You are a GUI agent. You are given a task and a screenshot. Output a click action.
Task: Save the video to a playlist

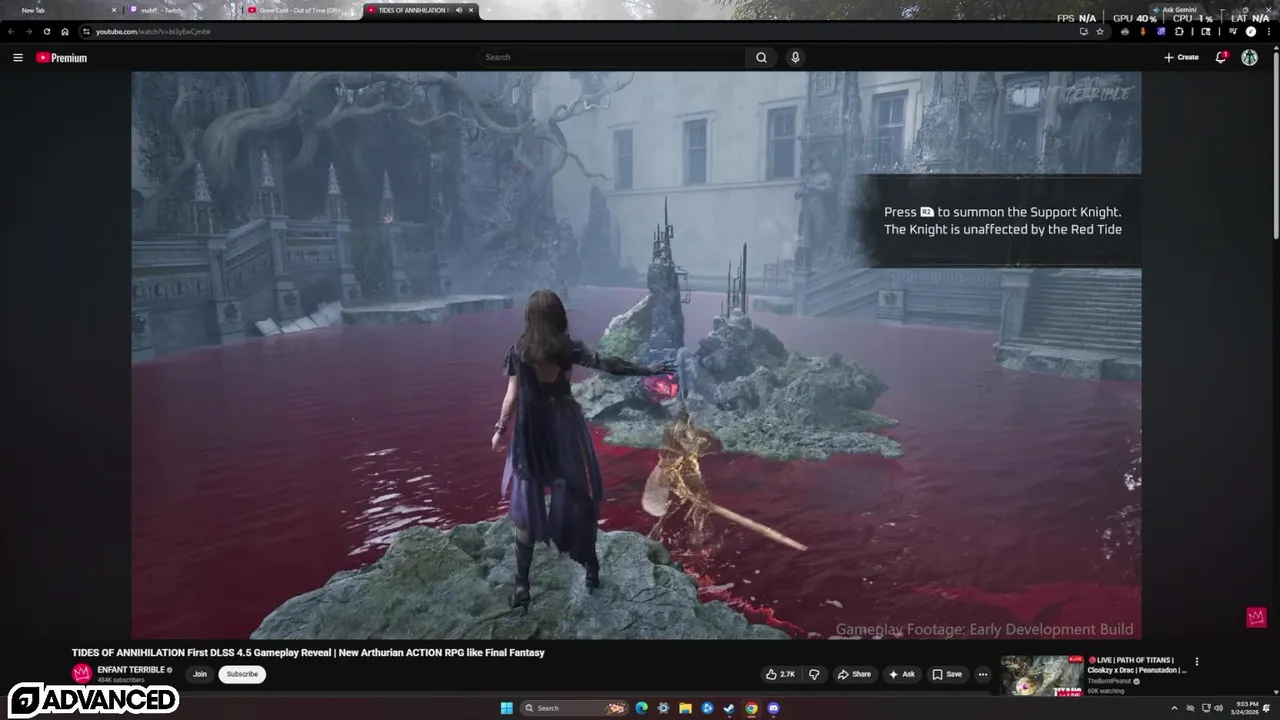click(947, 674)
